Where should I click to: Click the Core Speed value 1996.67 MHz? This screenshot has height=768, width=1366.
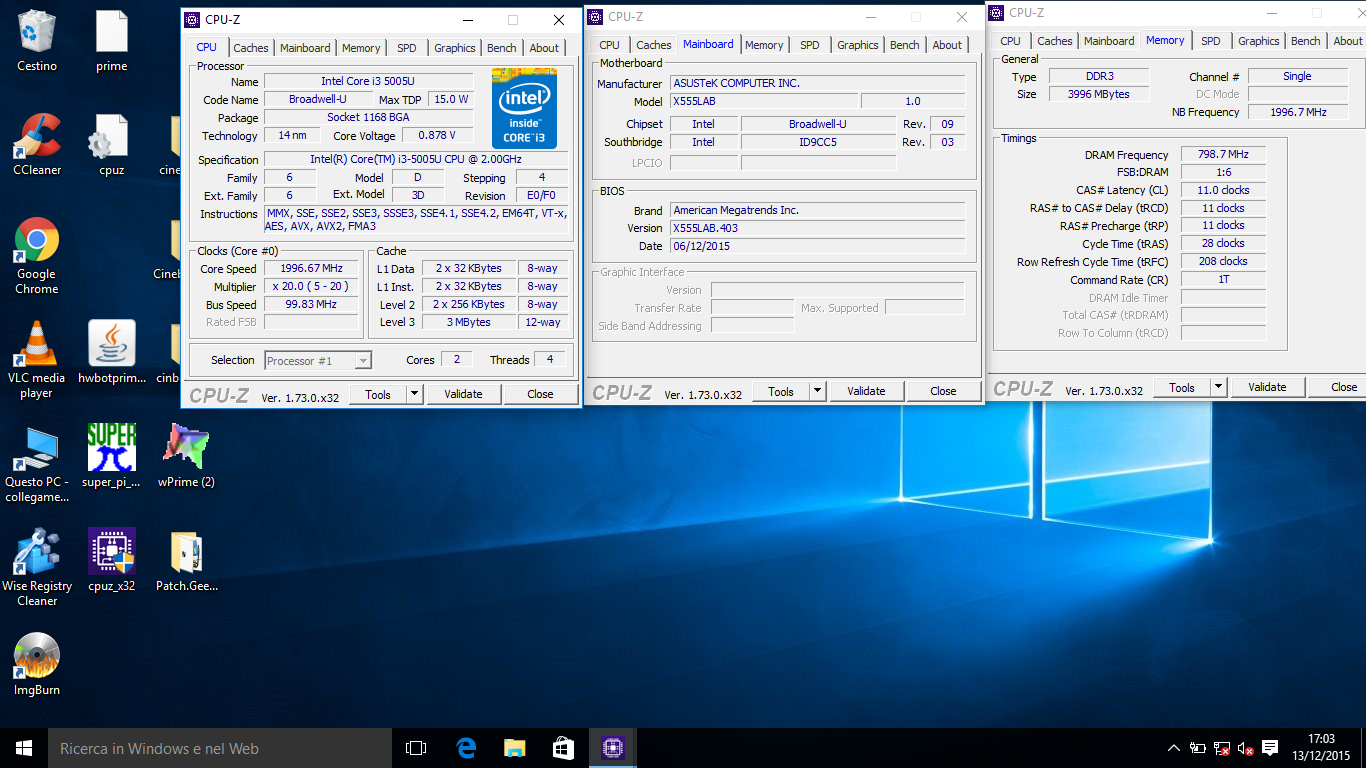point(311,269)
